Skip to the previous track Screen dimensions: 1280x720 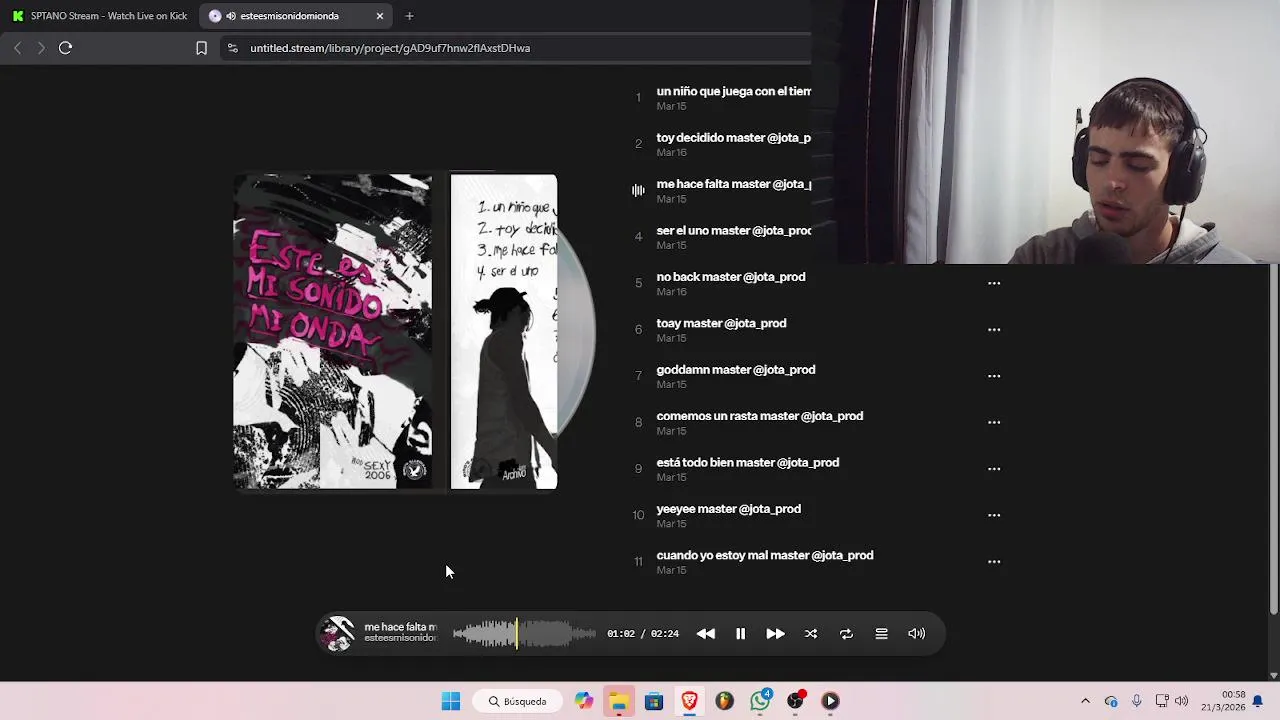tap(705, 634)
